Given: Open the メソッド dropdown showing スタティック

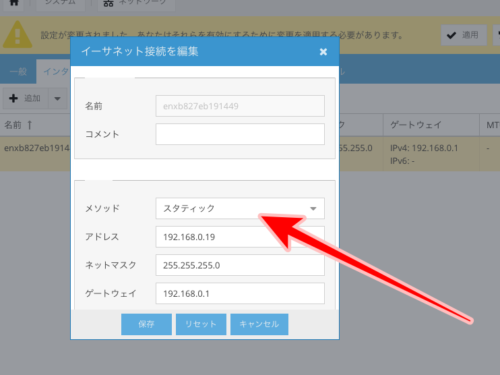Looking at the screenshot, I should tap(240, 208).
